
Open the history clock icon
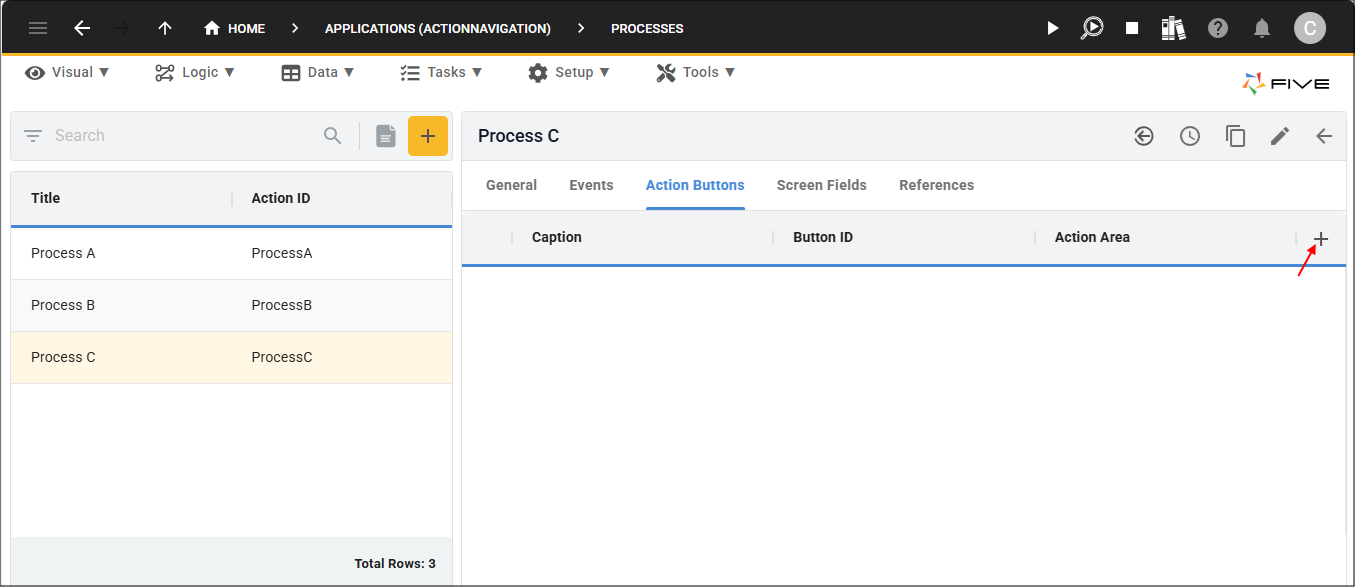[1190, 136]
